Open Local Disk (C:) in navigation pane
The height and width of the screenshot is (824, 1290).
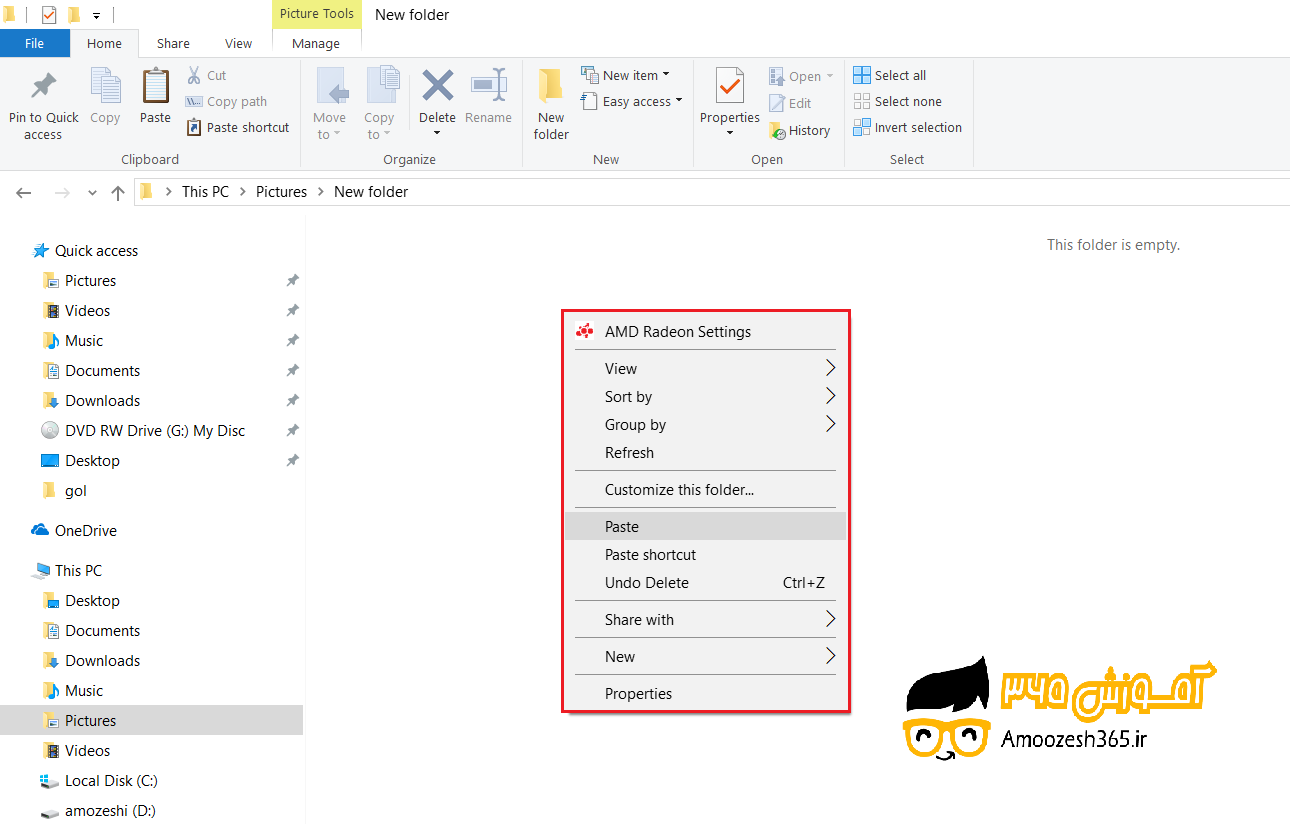coord(111,781)
